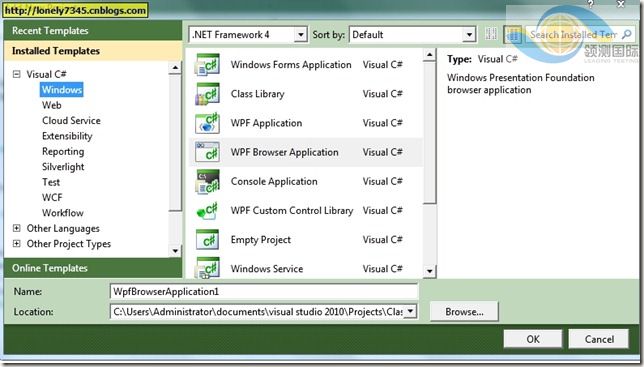Select the Console Application template icon
The image size is (644, 367).
207,181
